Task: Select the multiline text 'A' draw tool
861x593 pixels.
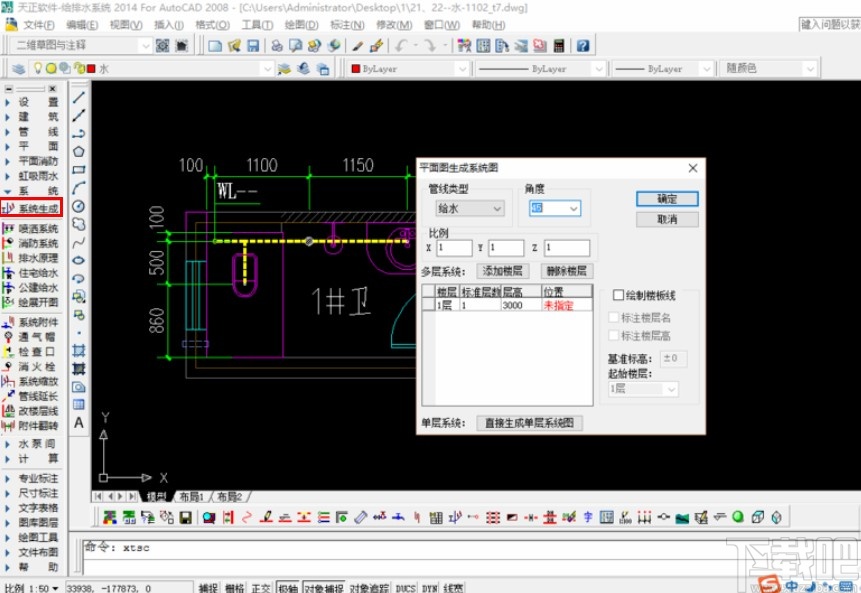Action: click(x=79, y=423)
